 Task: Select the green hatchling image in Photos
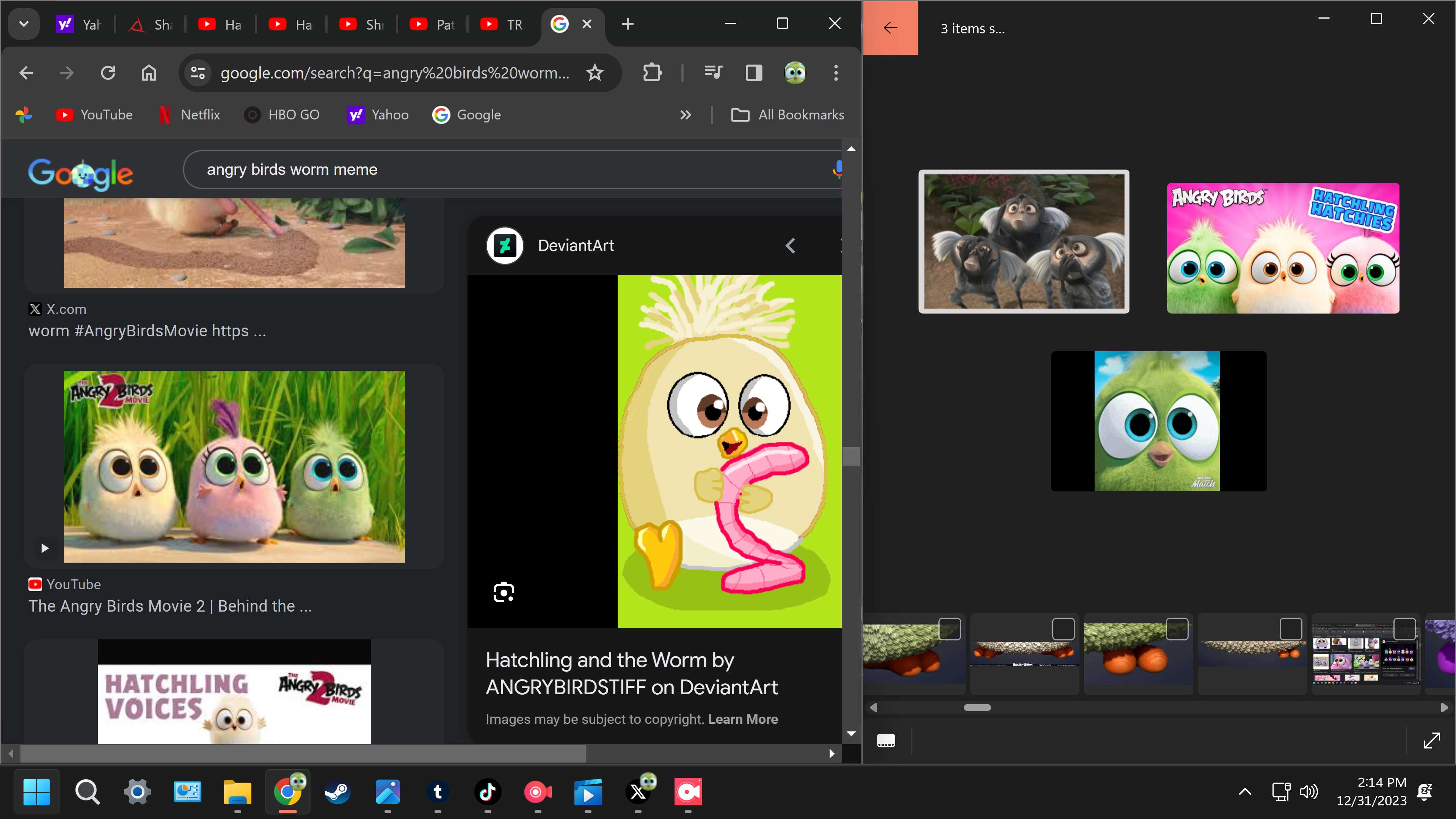tap(1158, 421)
